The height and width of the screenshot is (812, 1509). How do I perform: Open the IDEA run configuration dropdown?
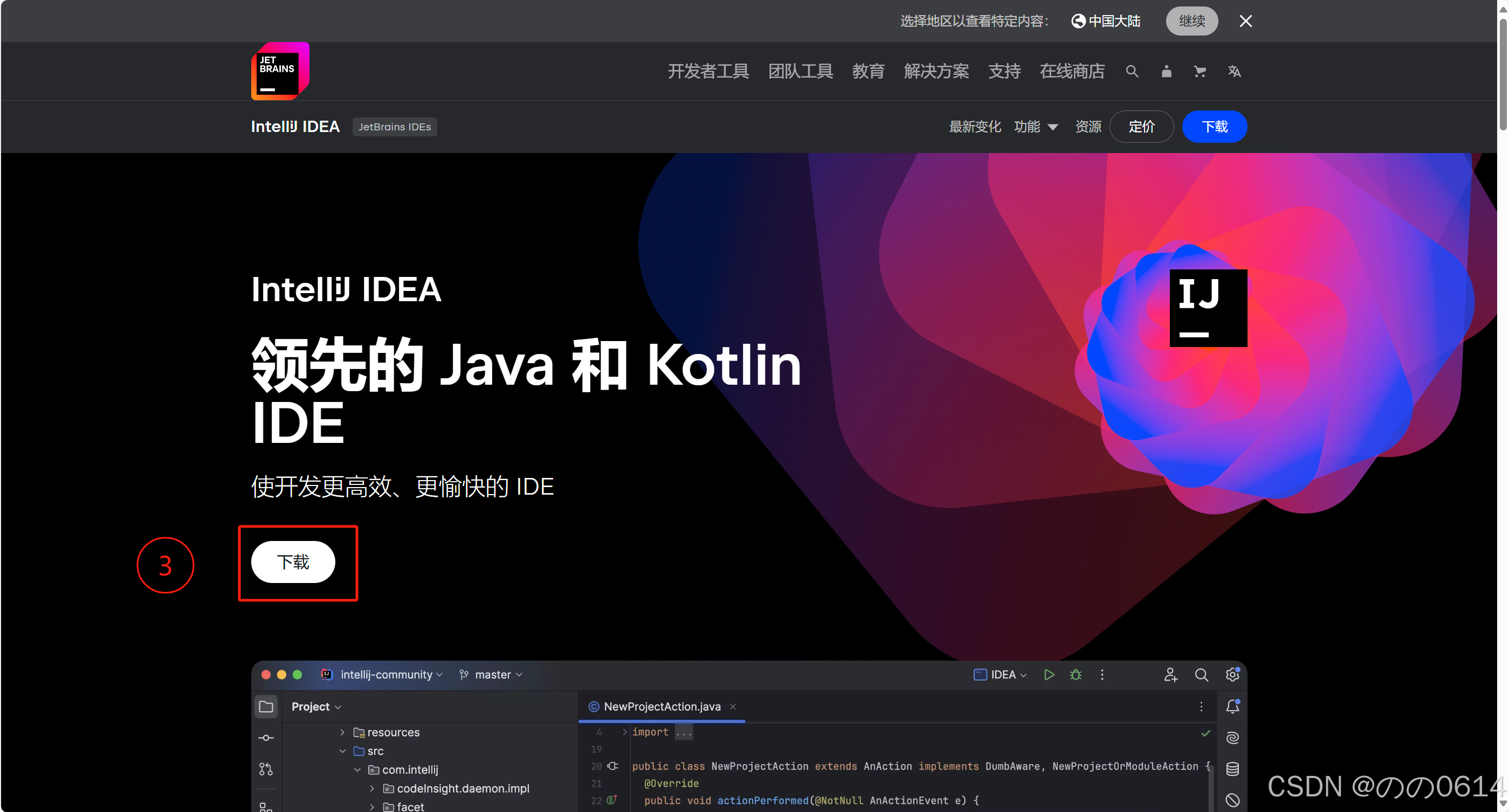(1000, 675)
